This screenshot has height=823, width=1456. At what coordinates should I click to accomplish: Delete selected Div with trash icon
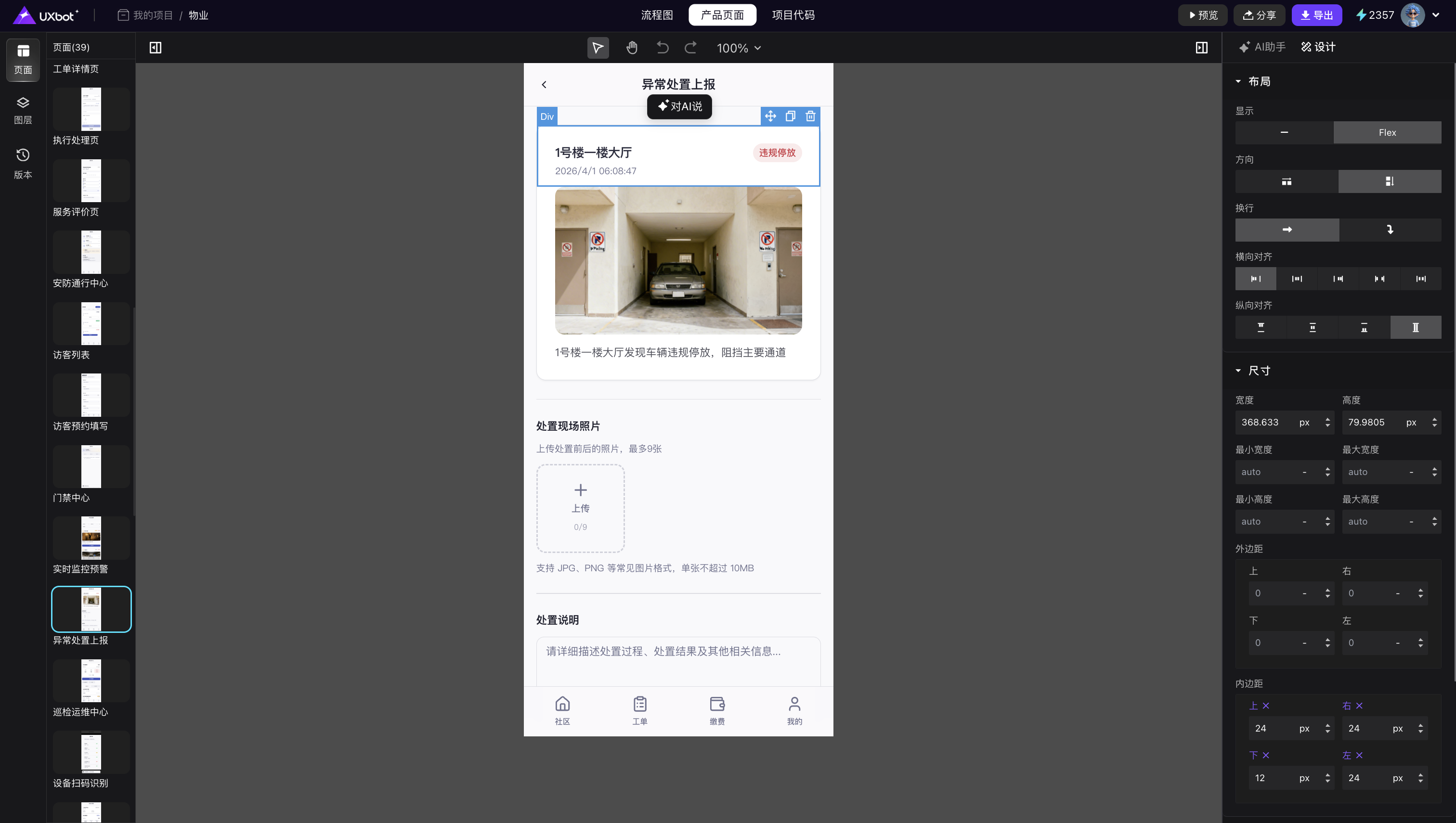pos(810,116)
